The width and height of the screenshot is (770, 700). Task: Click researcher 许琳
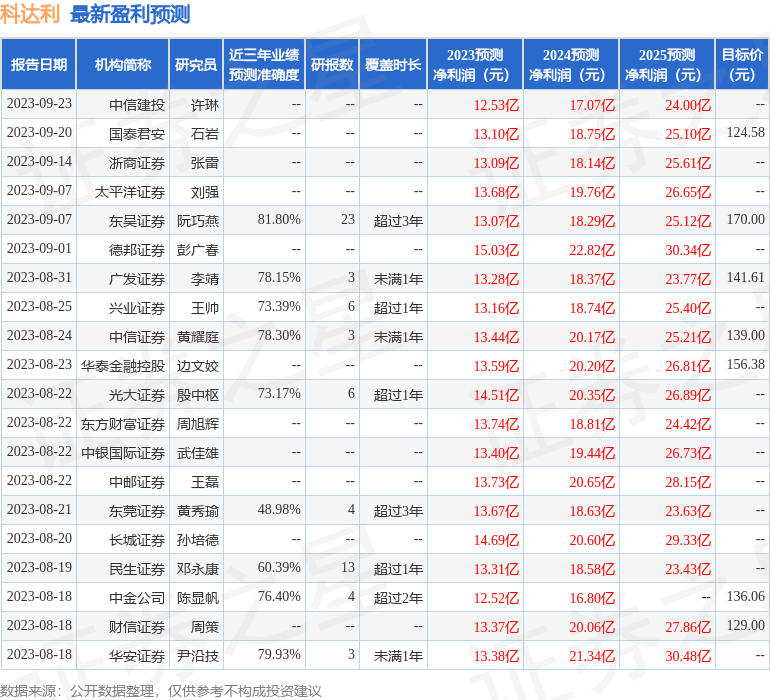click(x=205, y=105)
